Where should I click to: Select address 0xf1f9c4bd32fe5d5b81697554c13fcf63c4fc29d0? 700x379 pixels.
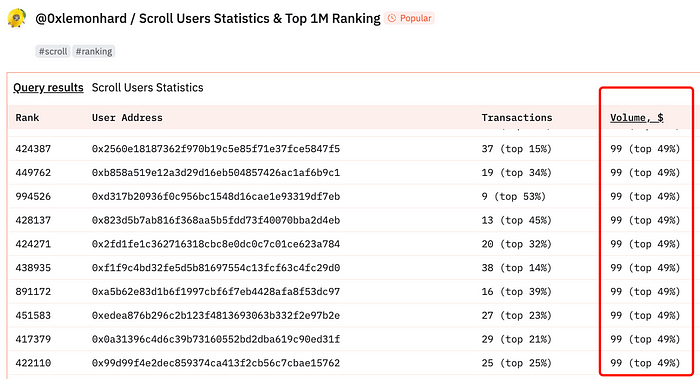[x=216, y=268]
